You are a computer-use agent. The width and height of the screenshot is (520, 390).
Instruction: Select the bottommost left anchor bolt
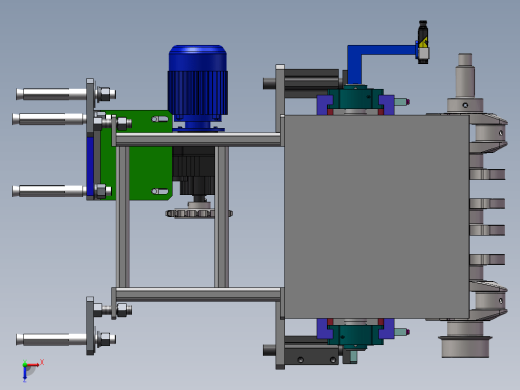[x=66, y=339]
